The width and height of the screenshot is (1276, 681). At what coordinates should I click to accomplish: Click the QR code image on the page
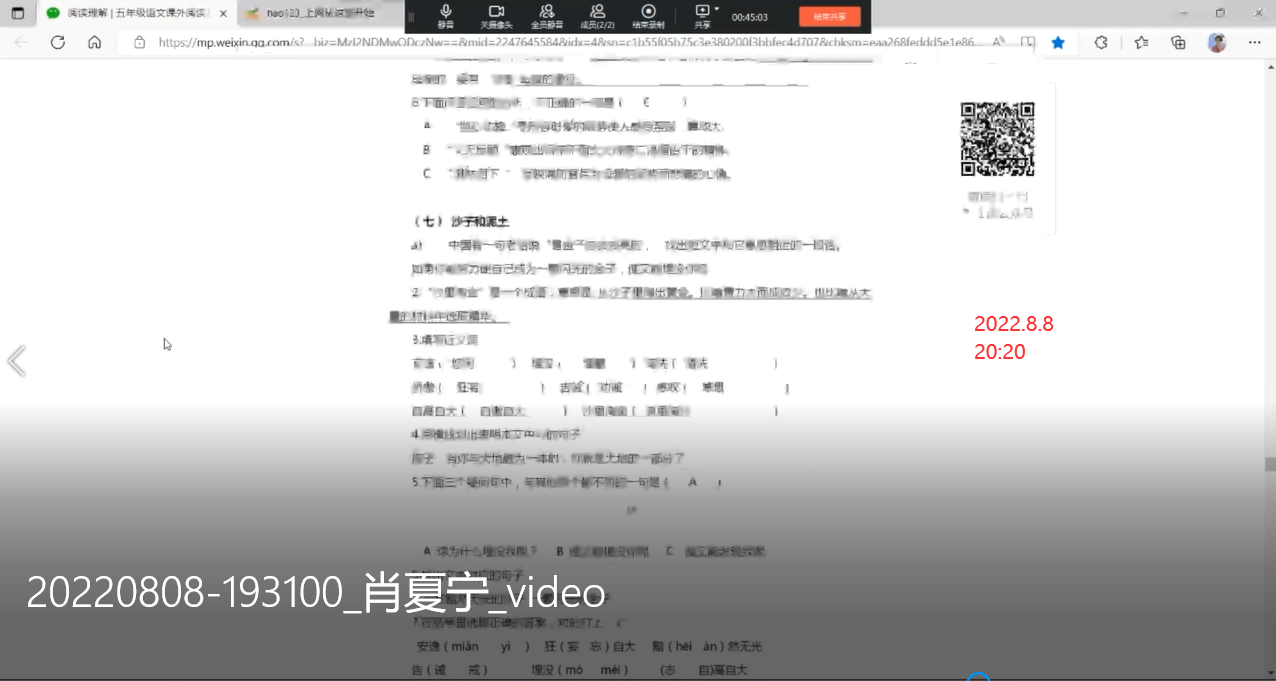[997, 139]
